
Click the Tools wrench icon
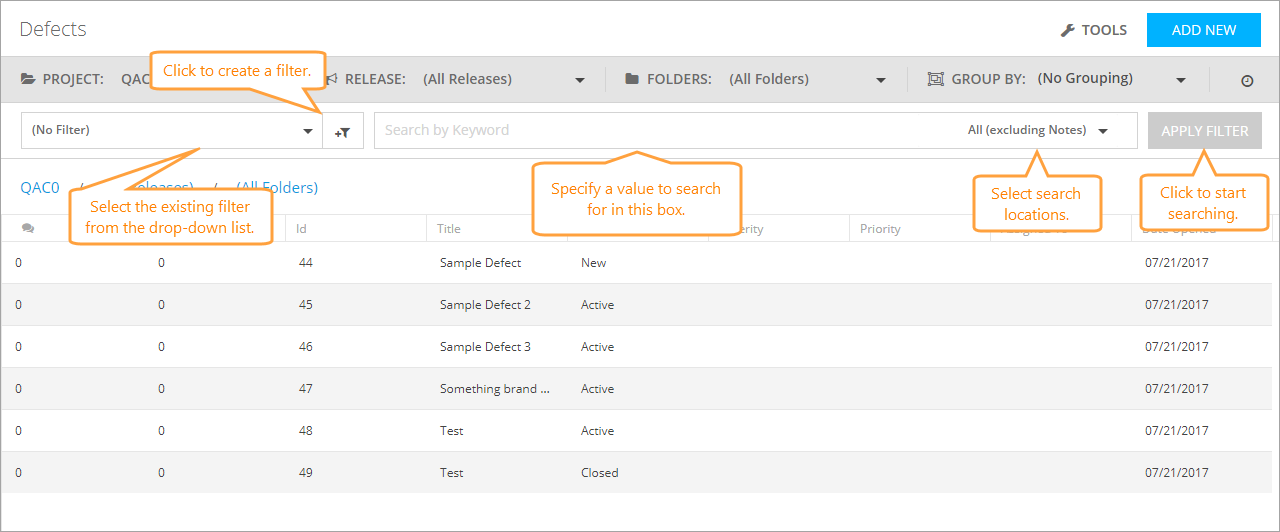click(x=1067, y=30)
